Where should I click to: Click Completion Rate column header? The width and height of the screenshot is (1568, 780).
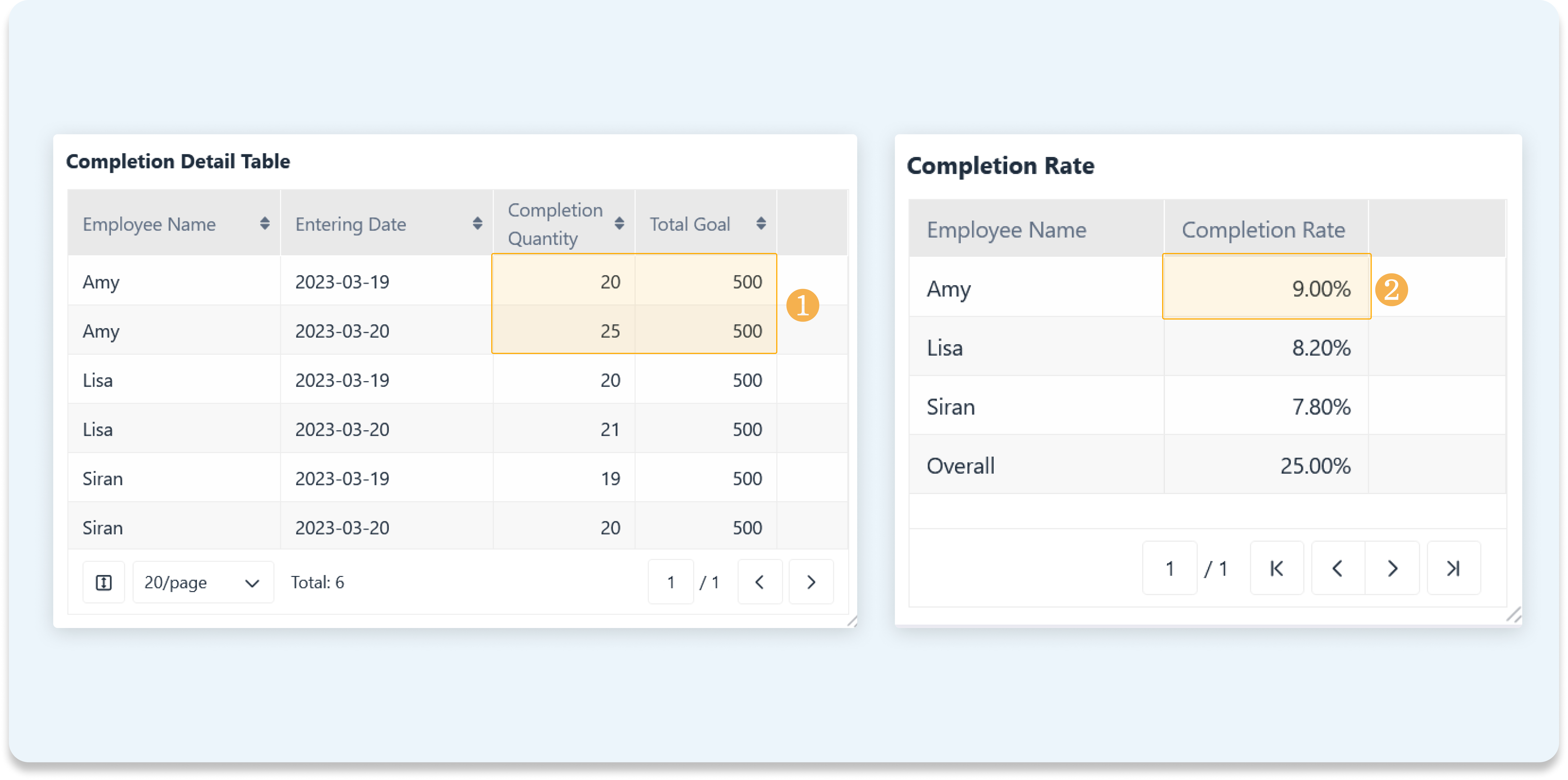1263,230
